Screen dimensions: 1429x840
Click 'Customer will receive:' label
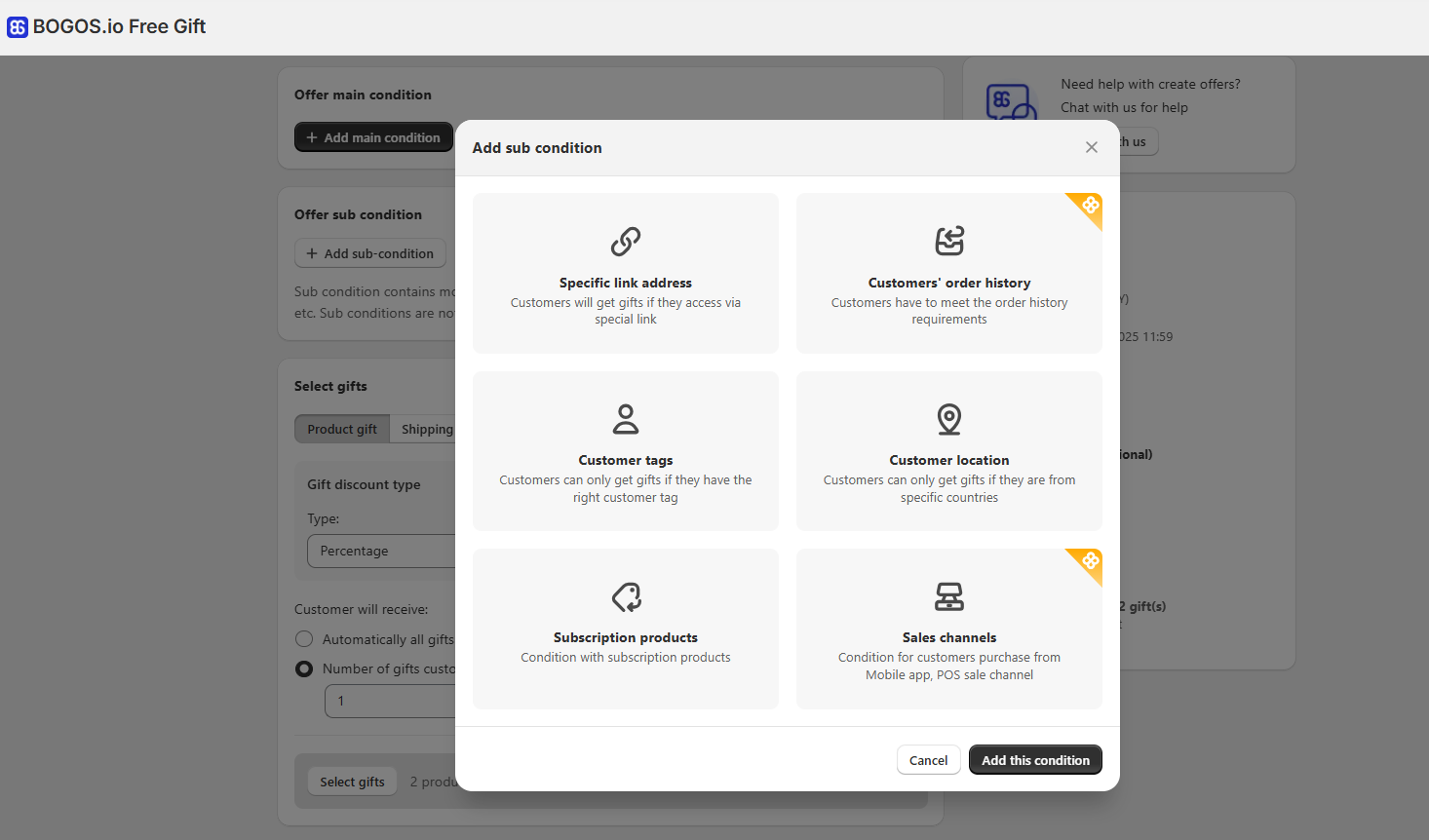(x=361, y=609)
